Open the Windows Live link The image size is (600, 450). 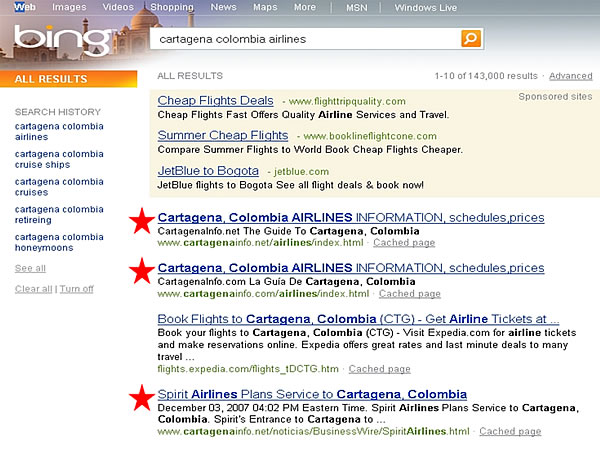[428, 7]
